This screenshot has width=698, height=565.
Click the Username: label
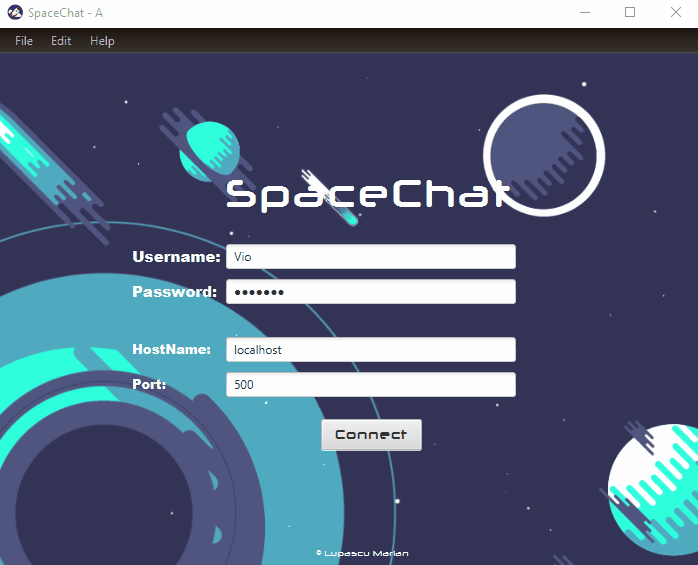(176, 257)
